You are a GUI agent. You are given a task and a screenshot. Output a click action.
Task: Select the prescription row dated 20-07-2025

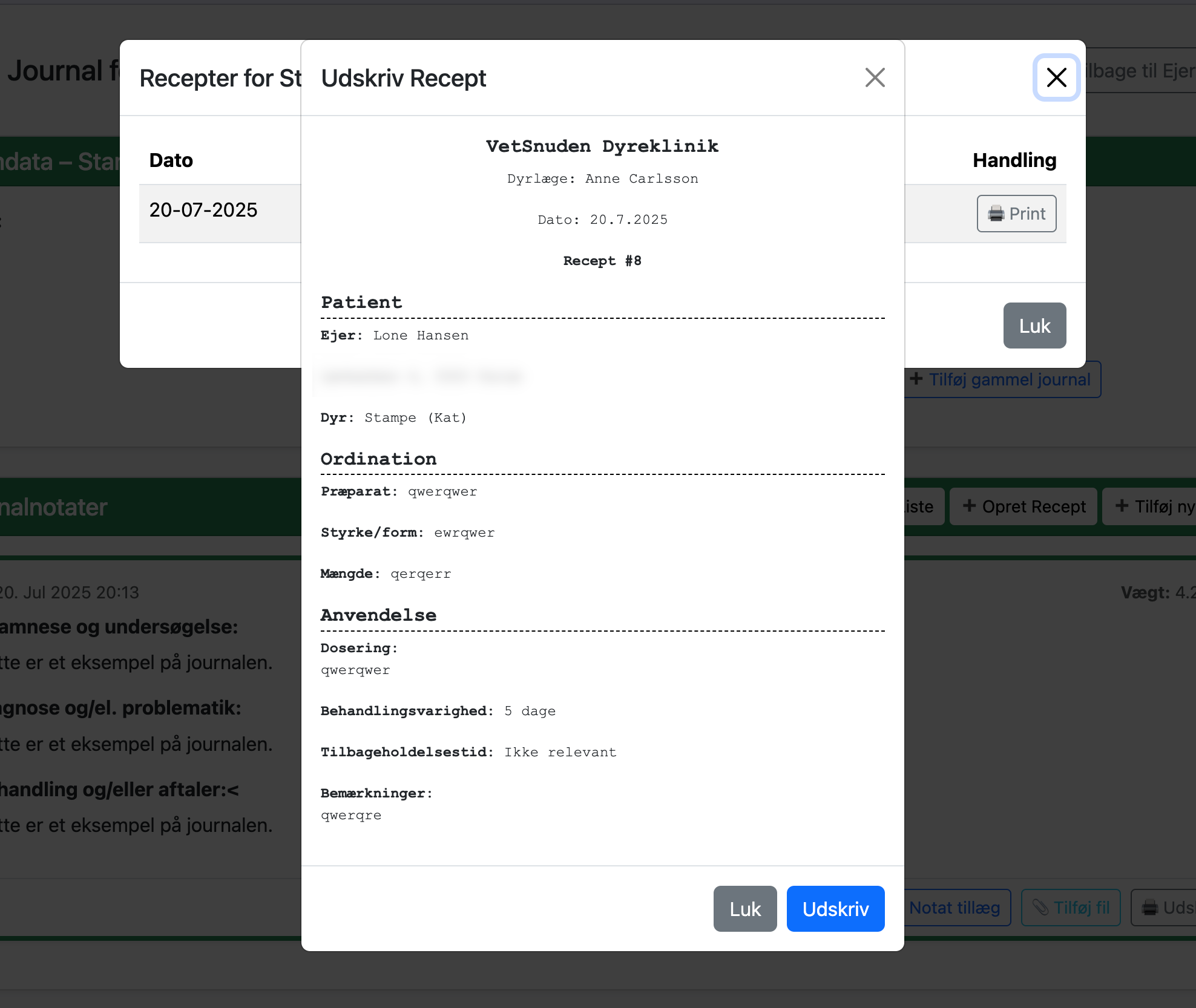point(203,209)
